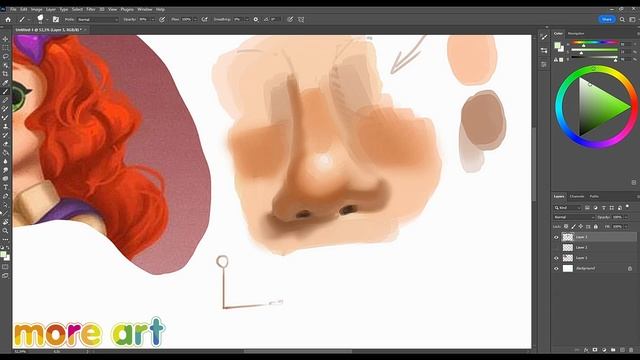Open the symmetry paint options butterfly icon

pyautogui.click(x=301, y=19)
